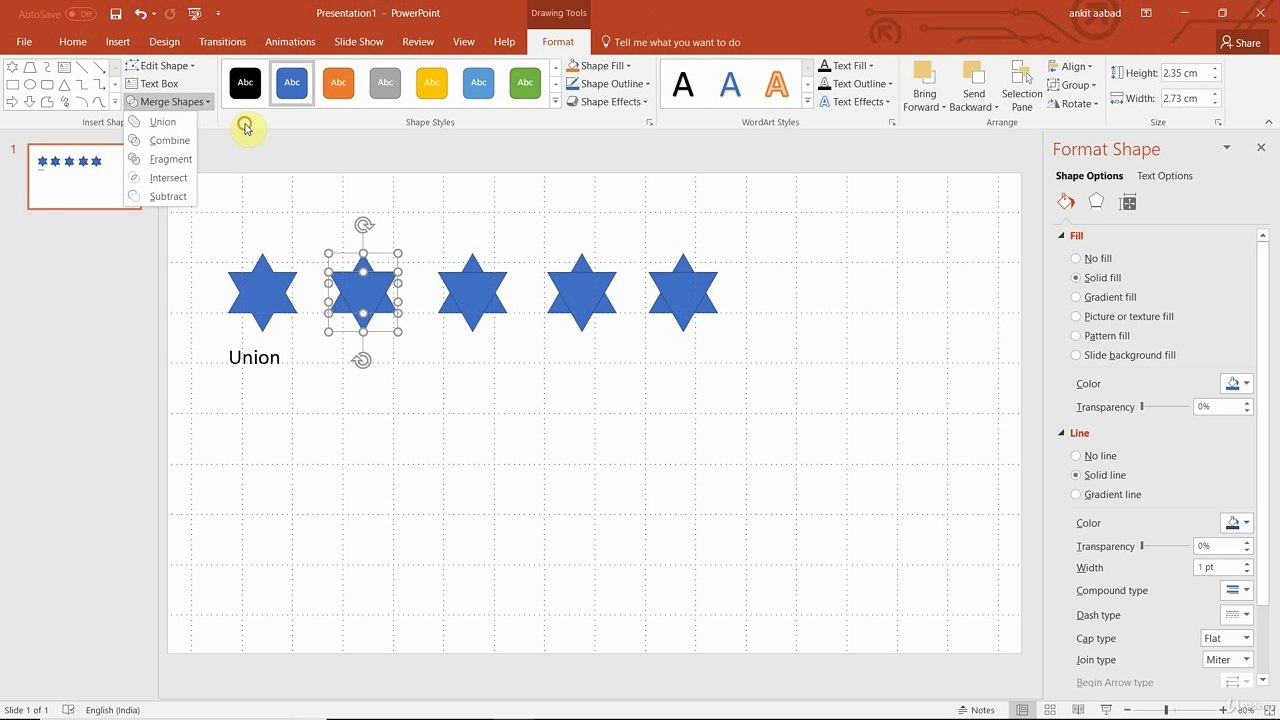Select the No line radio option
This screenshot has height=720, width=1280.
point(1076,456)
